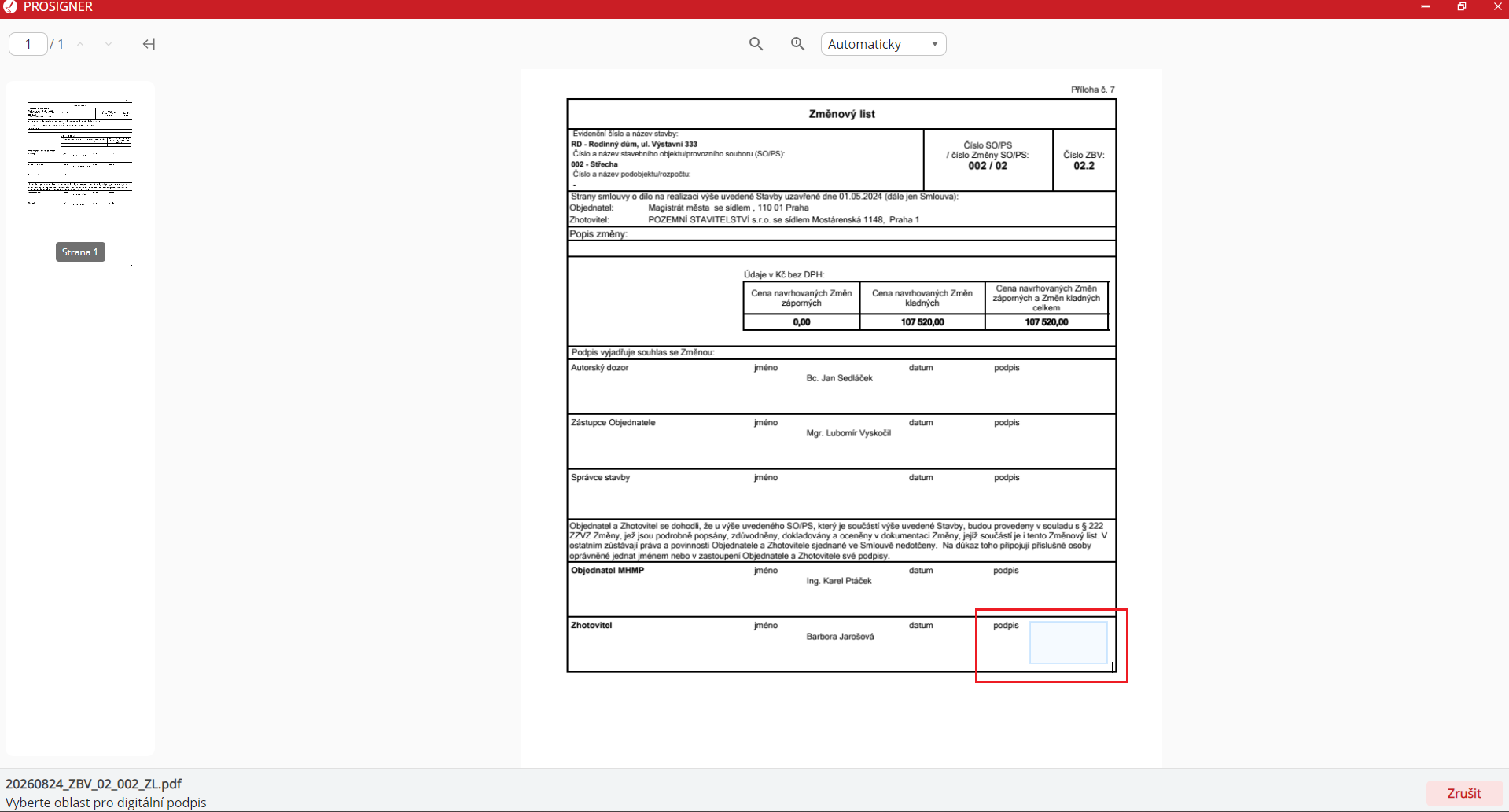Click the 'Vyberte oblast pro digitální podpis' status text
Image resolution: width=1509 pixels, height=812 pixels.
point(105,803)
